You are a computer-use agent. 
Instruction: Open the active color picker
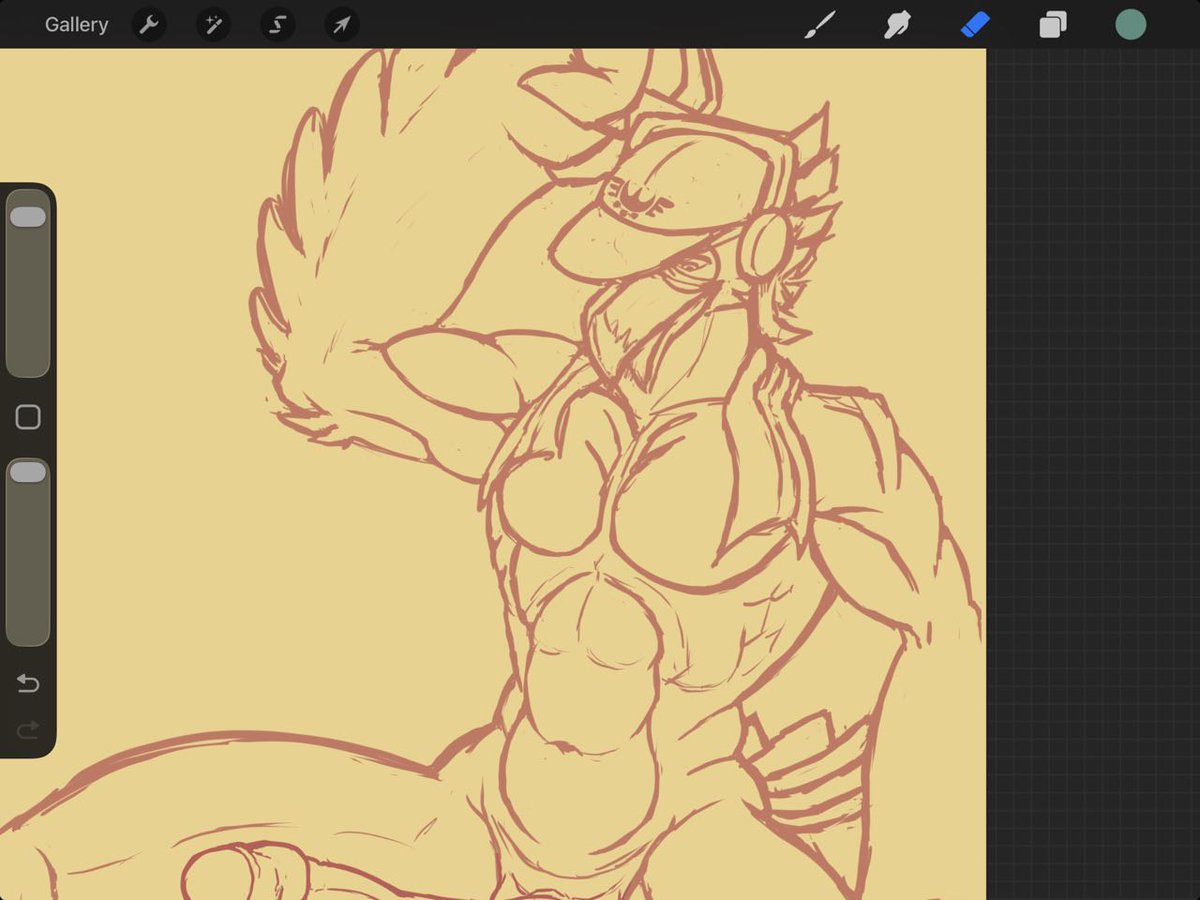[x=1130, y=24]
